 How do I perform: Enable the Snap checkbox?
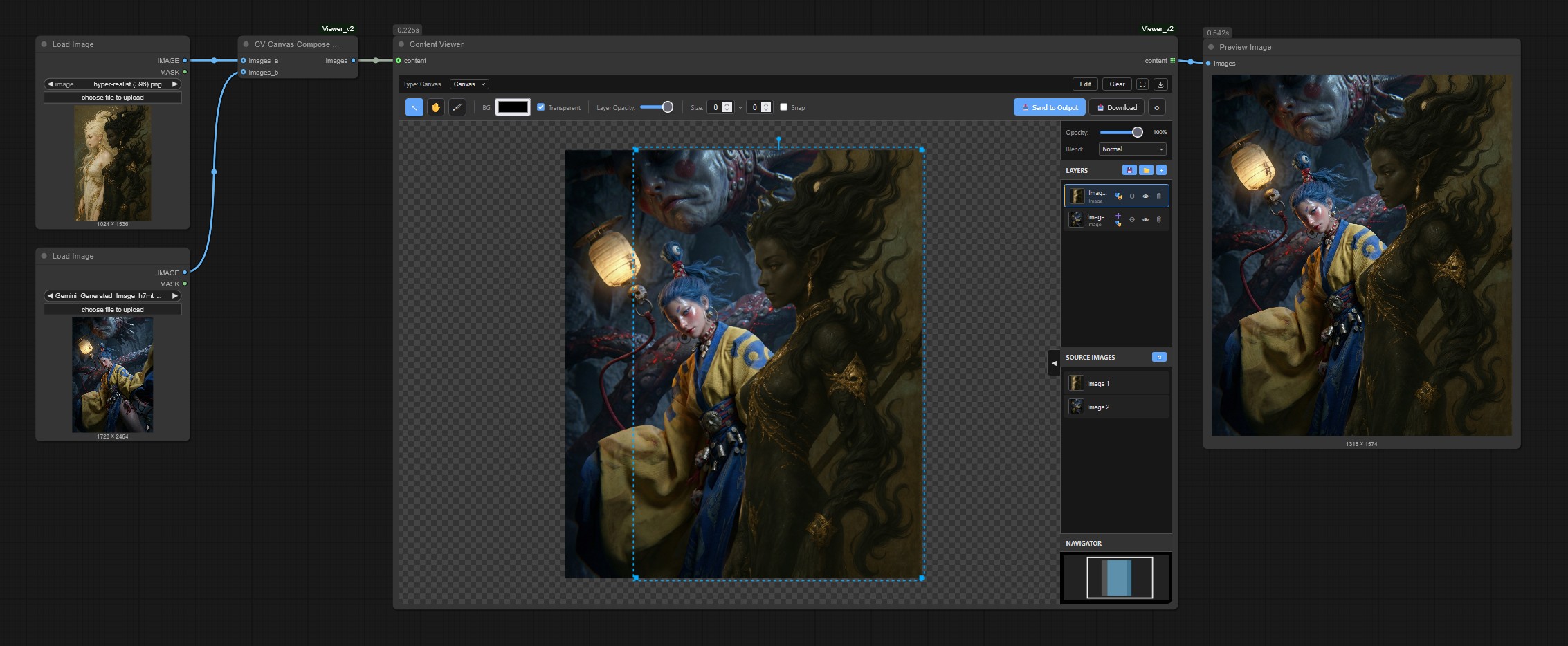coord(783,107)
